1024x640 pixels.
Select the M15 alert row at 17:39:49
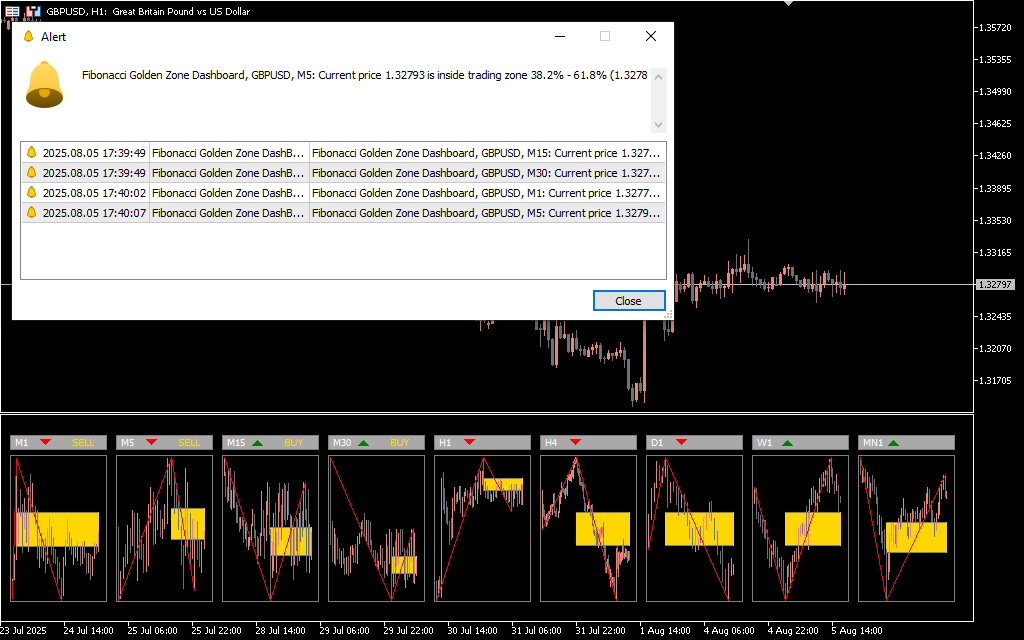(x=343, y=153)
